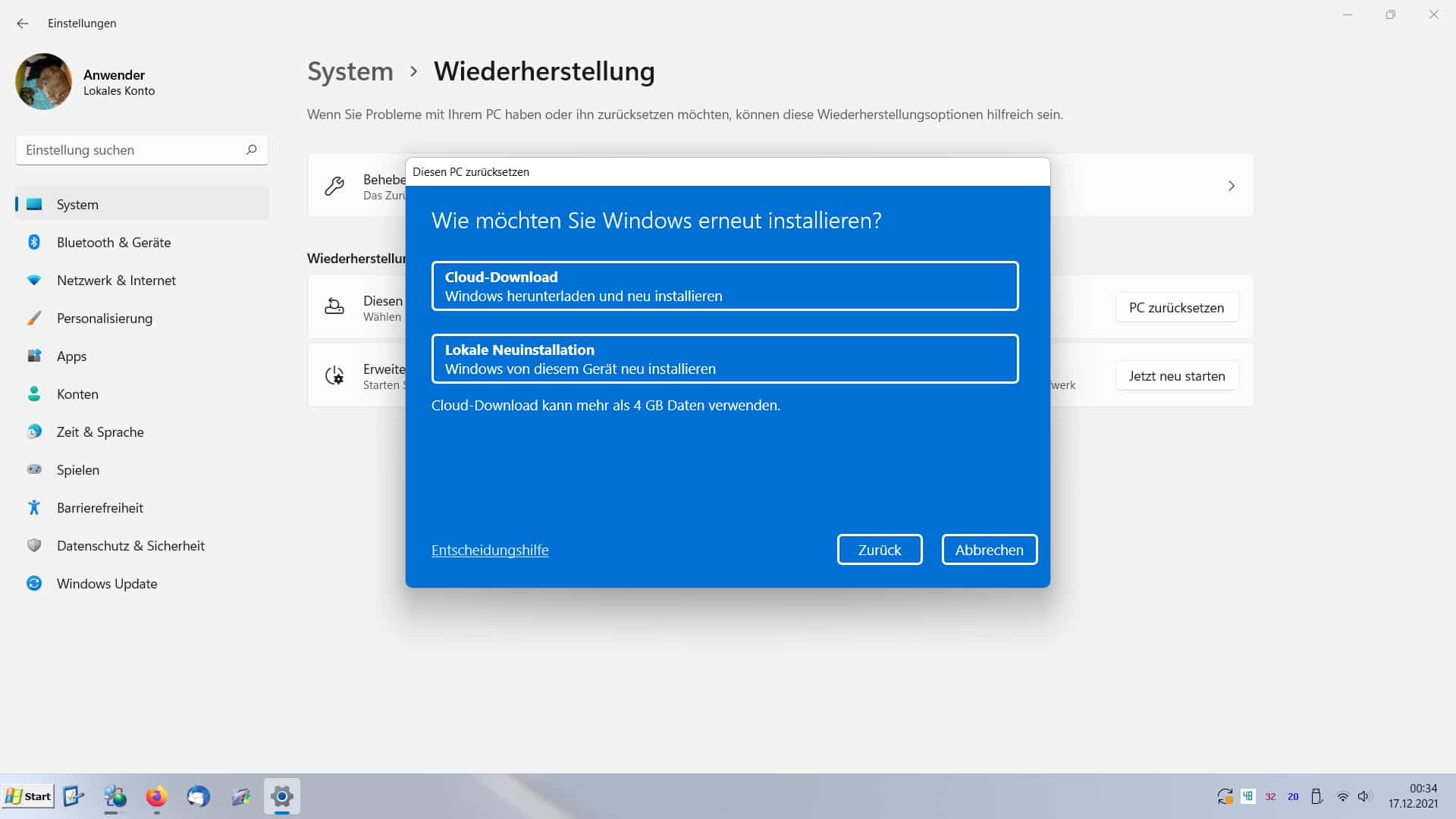Click the USB safely remove tray icon
Screen dimensions: 1456x819
1317,796
